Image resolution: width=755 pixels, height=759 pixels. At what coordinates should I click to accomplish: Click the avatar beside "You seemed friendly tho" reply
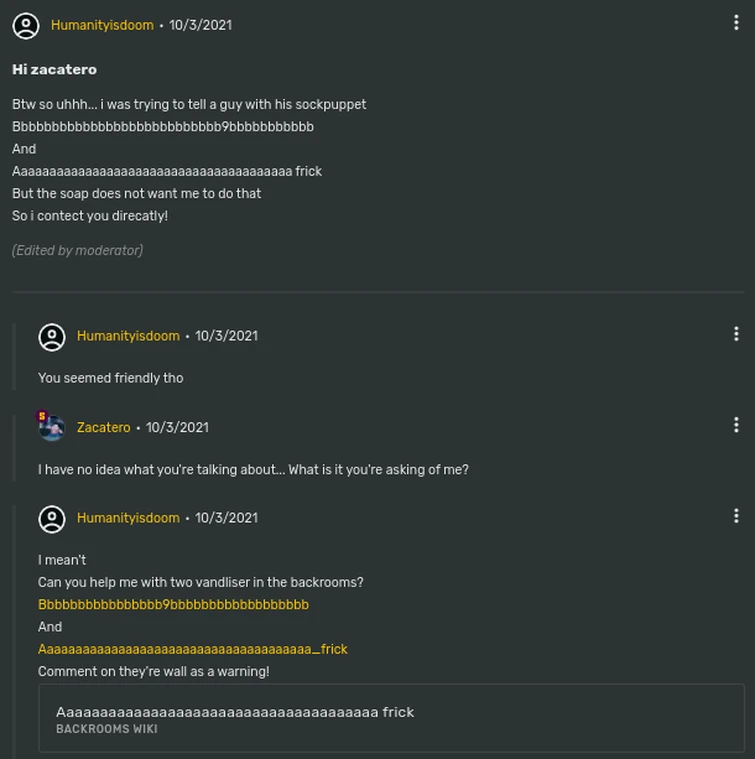(x=52, y=336)
